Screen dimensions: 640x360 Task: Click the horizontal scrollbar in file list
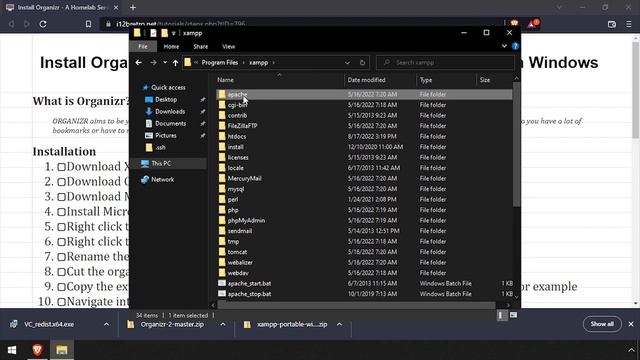pos(356,305)
